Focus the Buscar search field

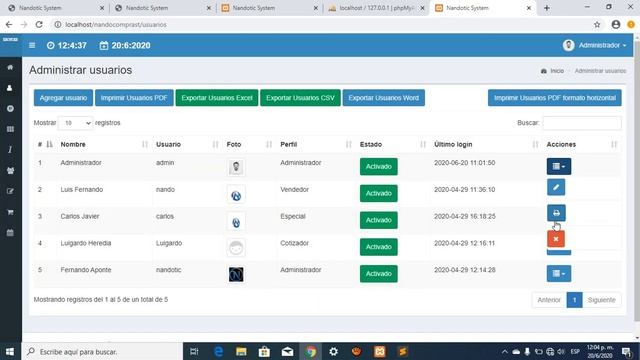coord(582,123)
